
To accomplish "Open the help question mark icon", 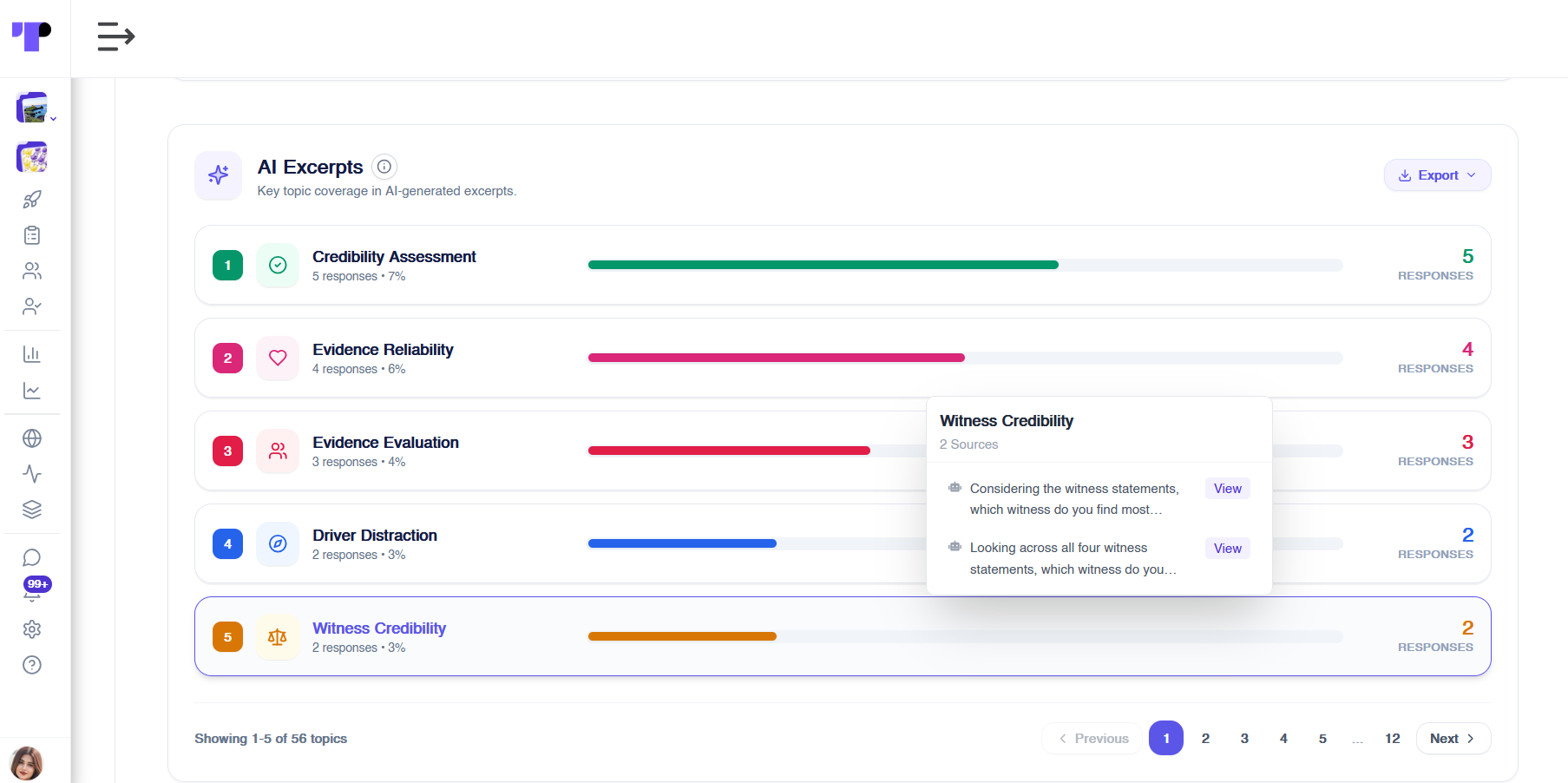I will click(32, 665).
